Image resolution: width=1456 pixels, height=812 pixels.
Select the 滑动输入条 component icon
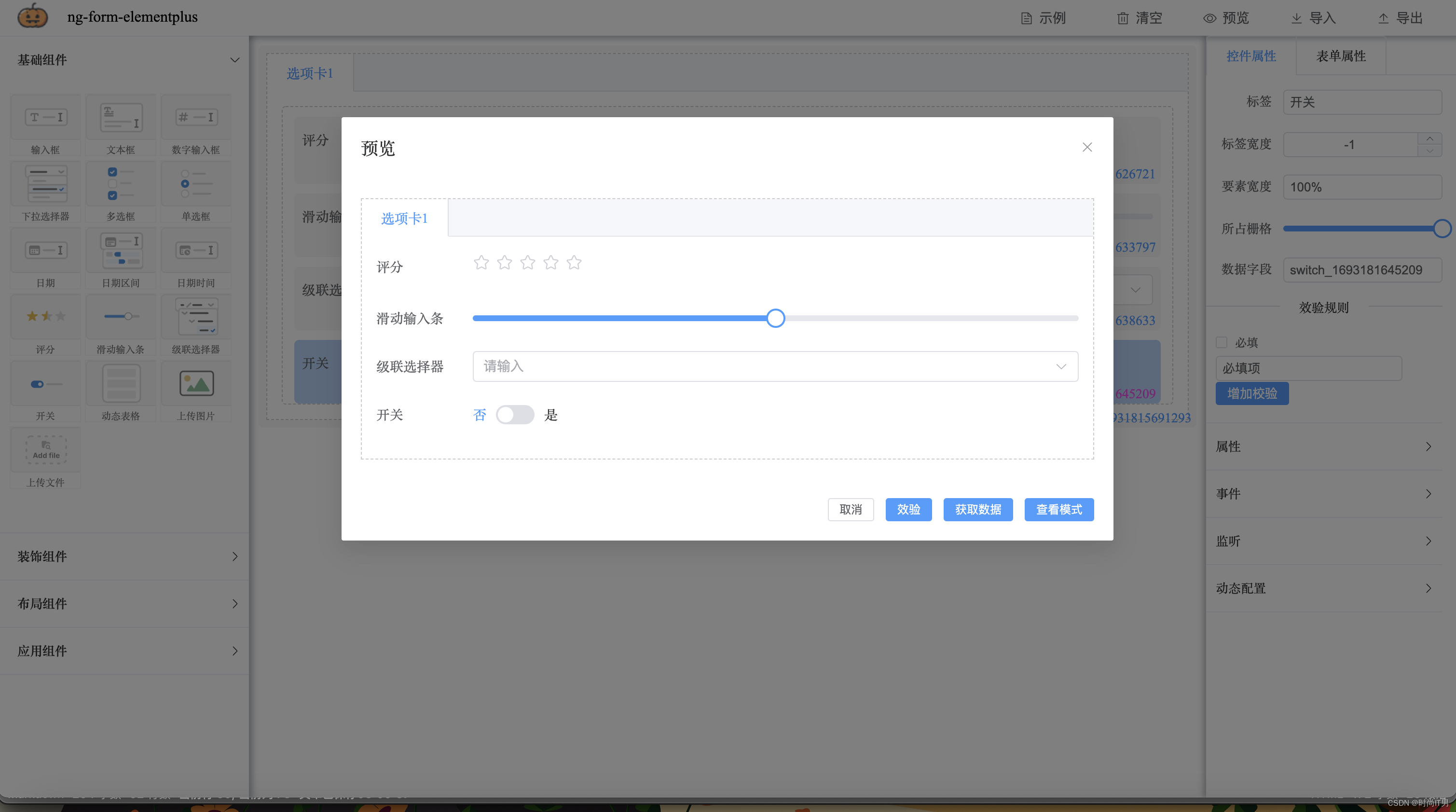(121, 316)
